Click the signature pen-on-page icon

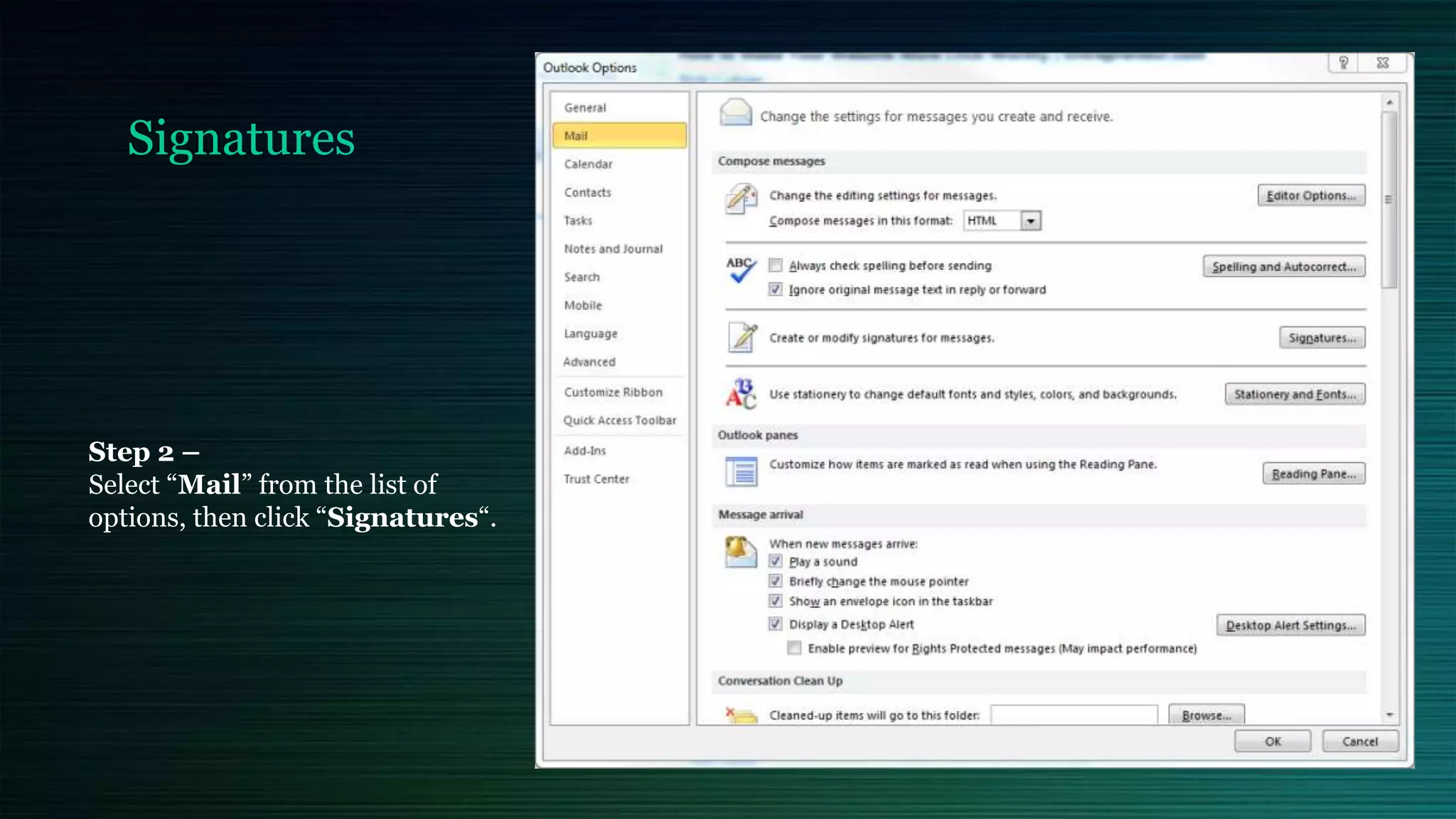(742, 337)
